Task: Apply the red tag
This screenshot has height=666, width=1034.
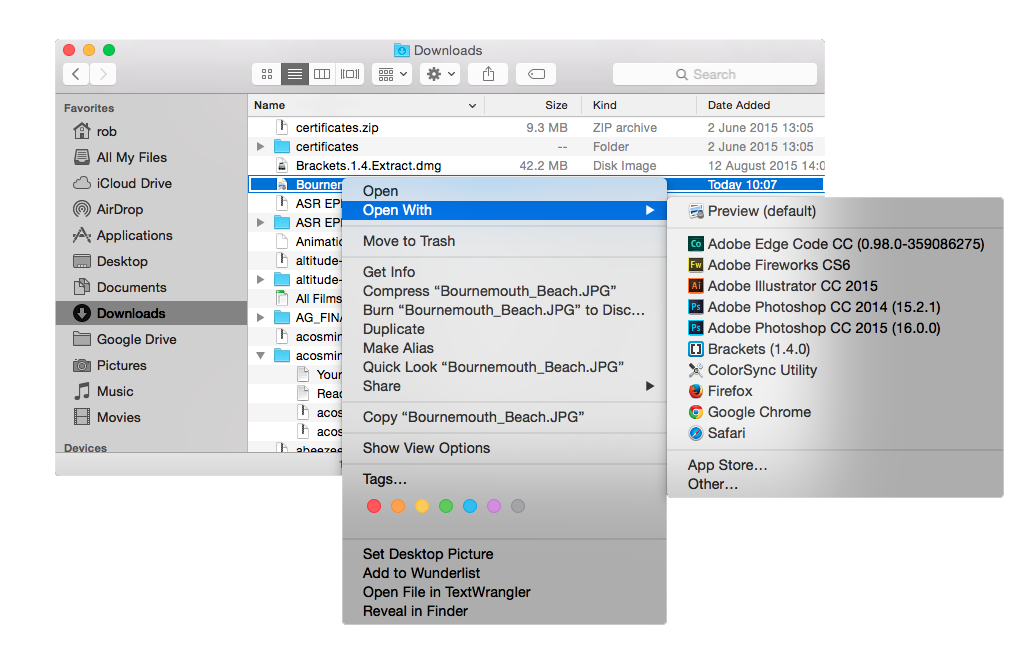Action: tap(374, 506)
